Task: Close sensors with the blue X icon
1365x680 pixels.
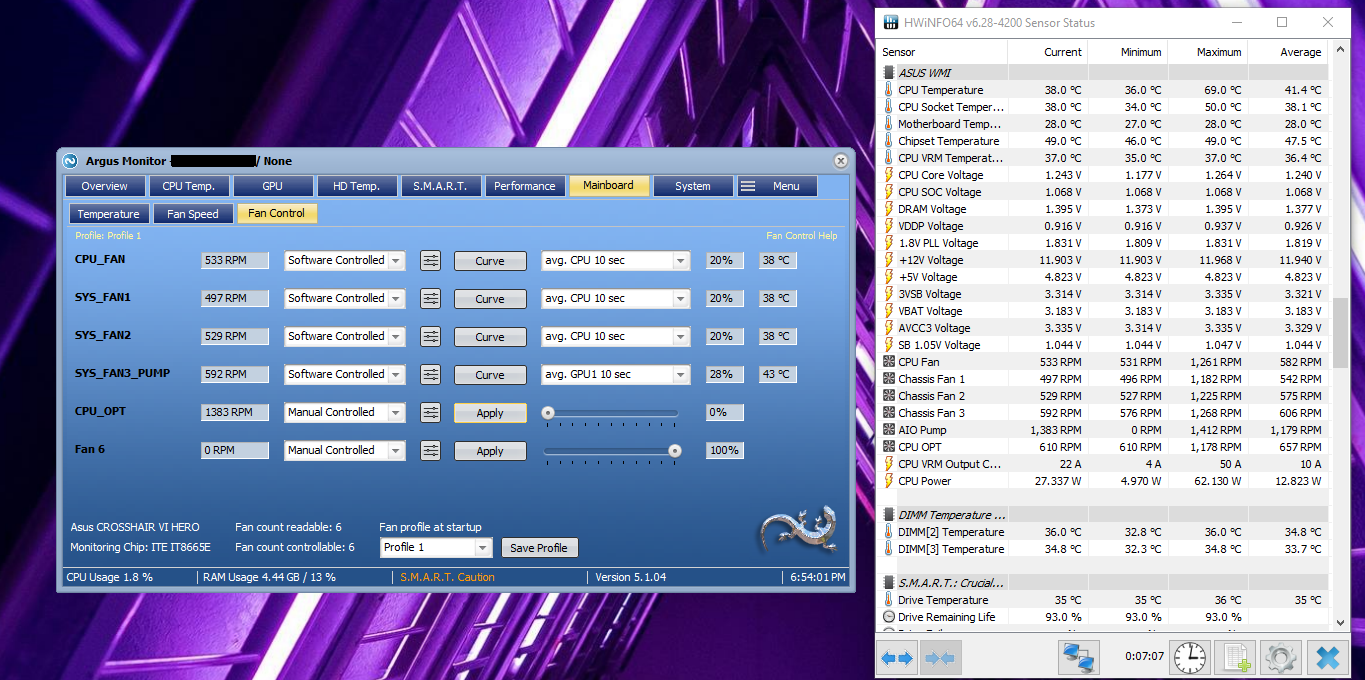Action: 1328,658
